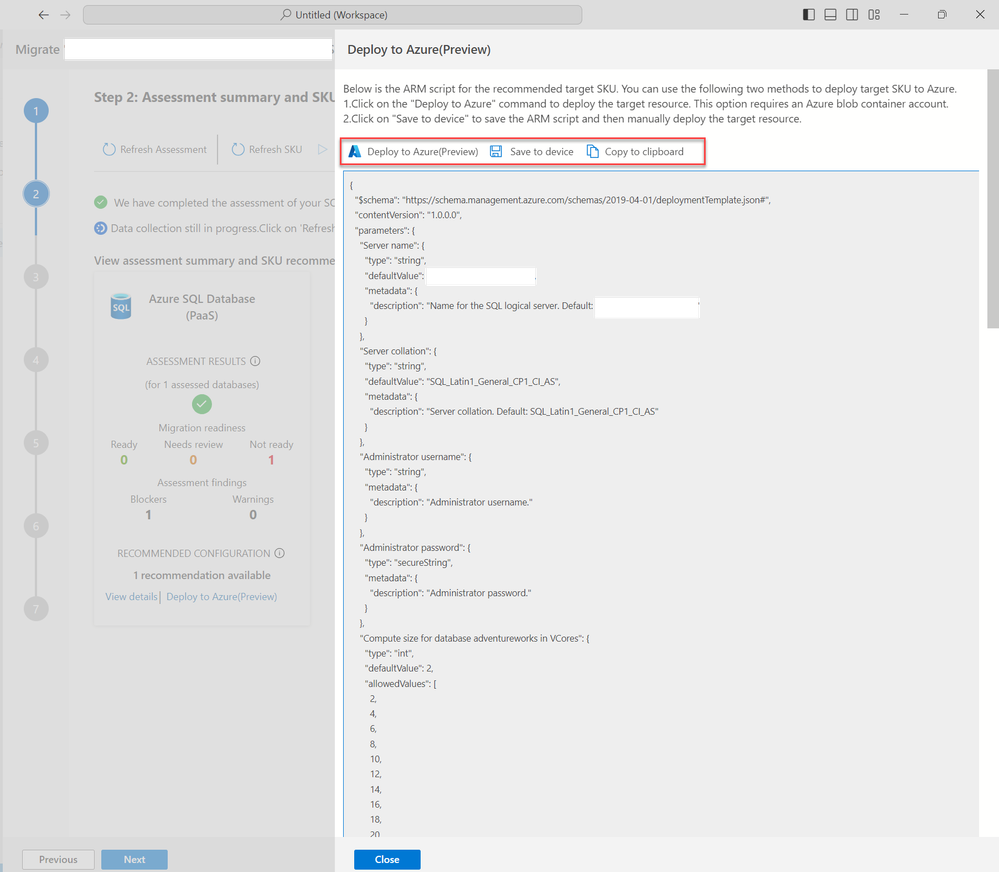Click the Refresh SKU button
Screen dimensions: 999x872
point(267,149)
